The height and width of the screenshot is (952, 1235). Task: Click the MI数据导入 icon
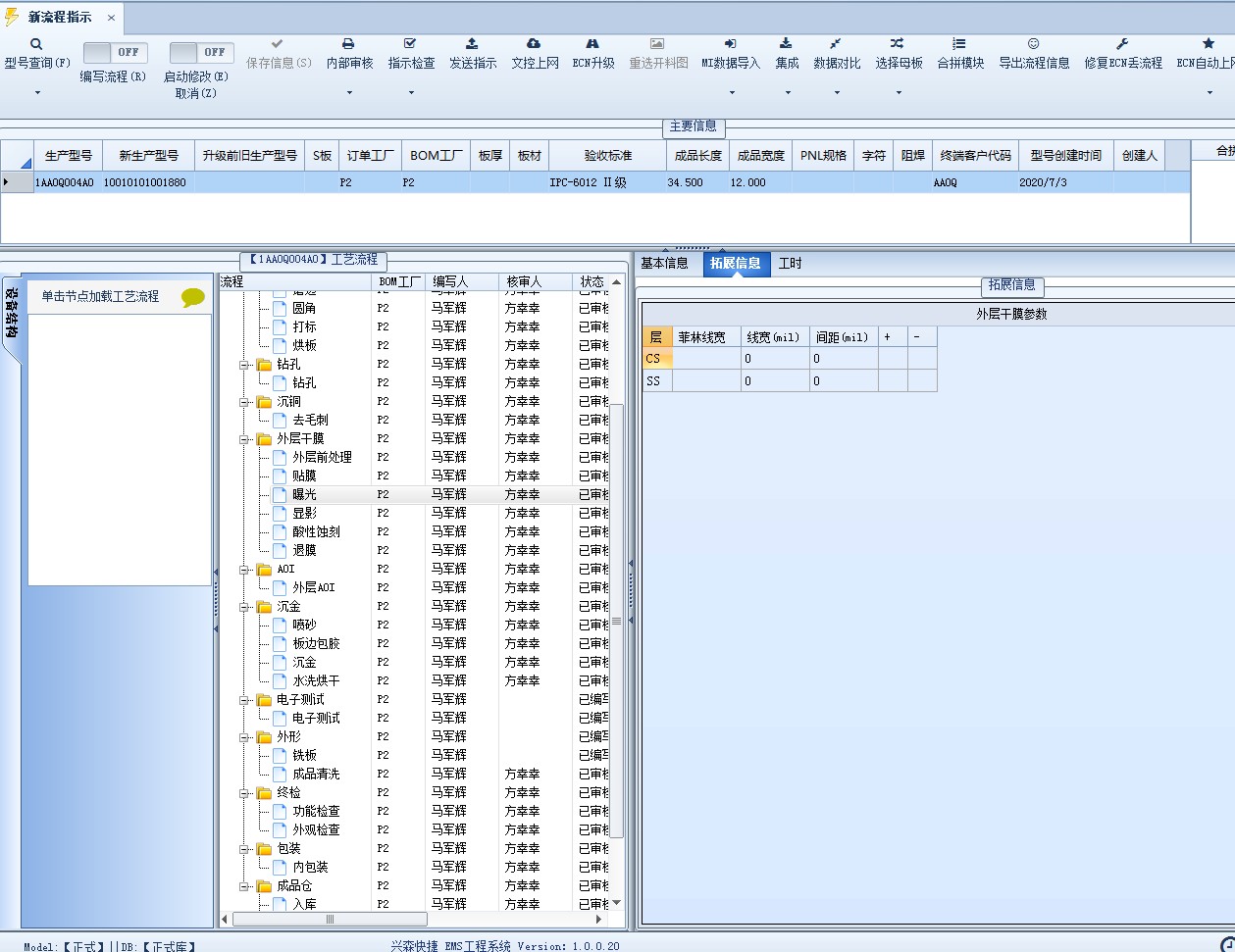tap(730, 44)
